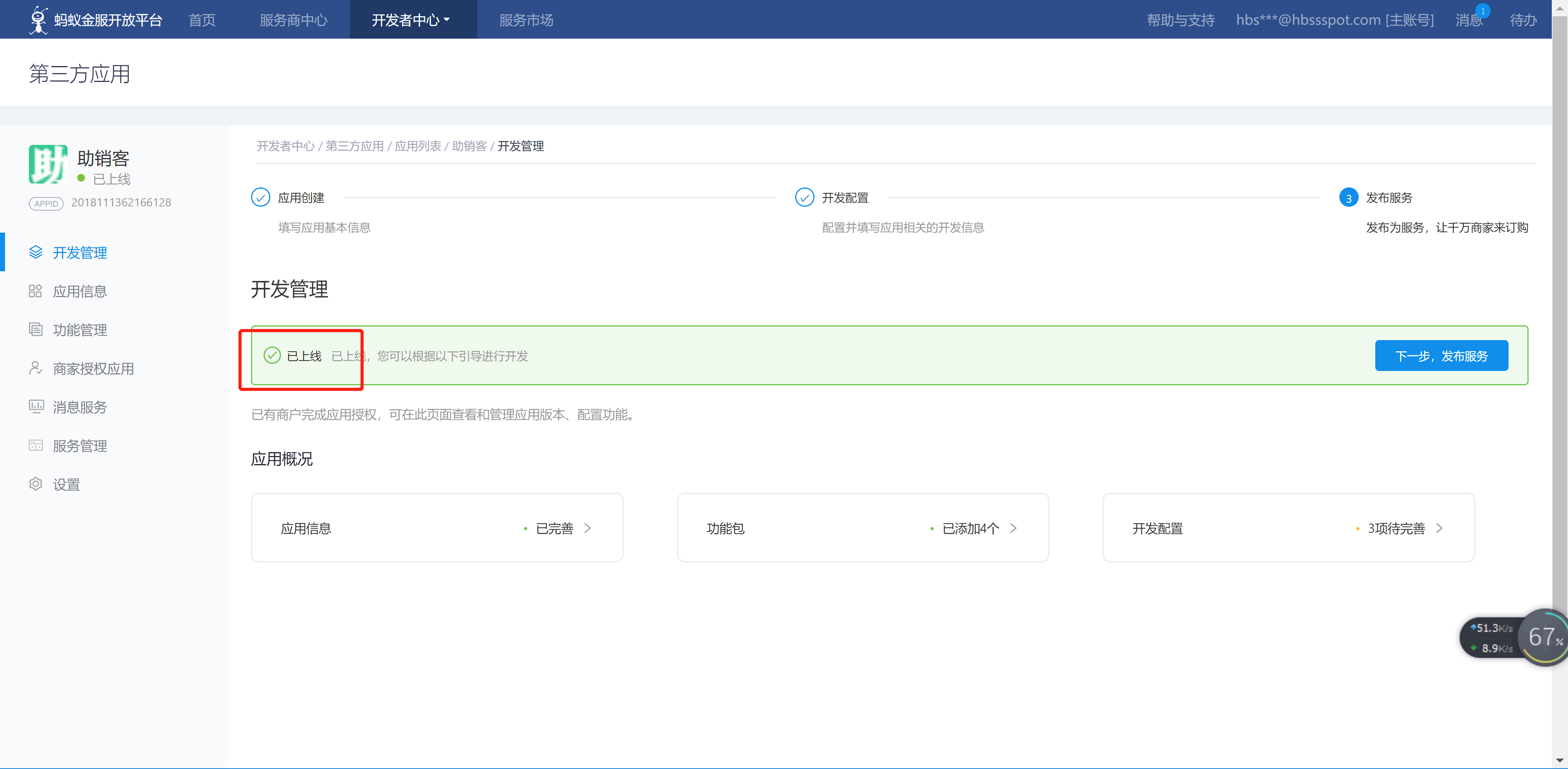Image resolution: width=1568 pixels, height=769 pixels.
Task: Click the 应用列表 breadcrumb link
Action: tap(417, 146)
